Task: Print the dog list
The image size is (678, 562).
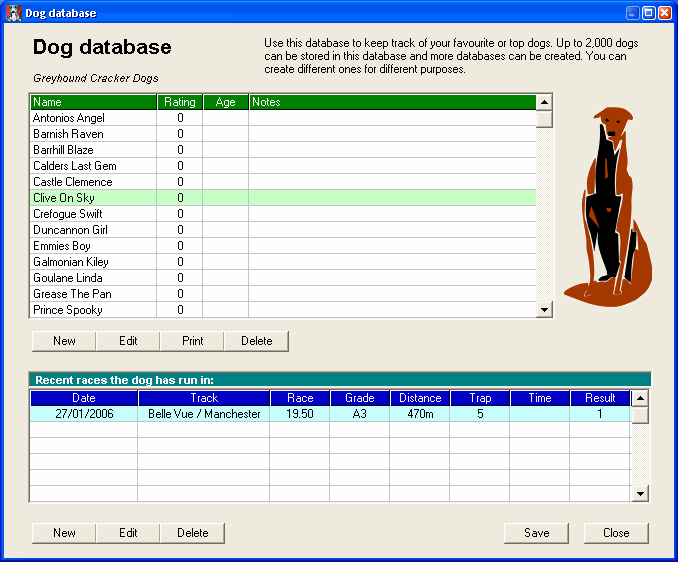Action: coord(192,341)
